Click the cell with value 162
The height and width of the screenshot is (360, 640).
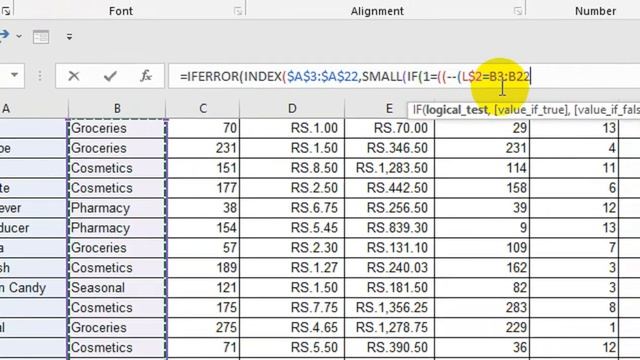tap(482, 268)
